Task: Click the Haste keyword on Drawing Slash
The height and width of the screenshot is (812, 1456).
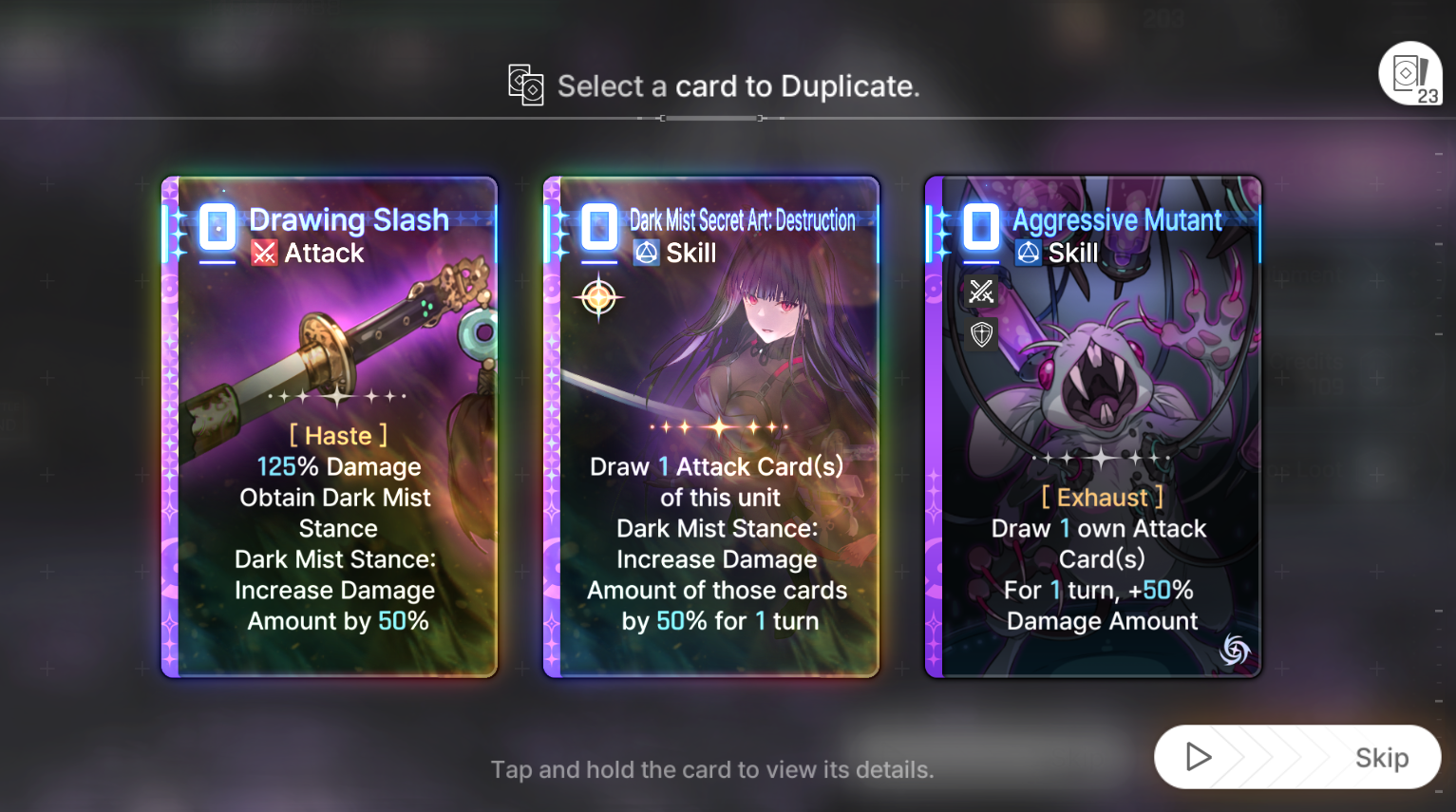Action: [338, 435]
